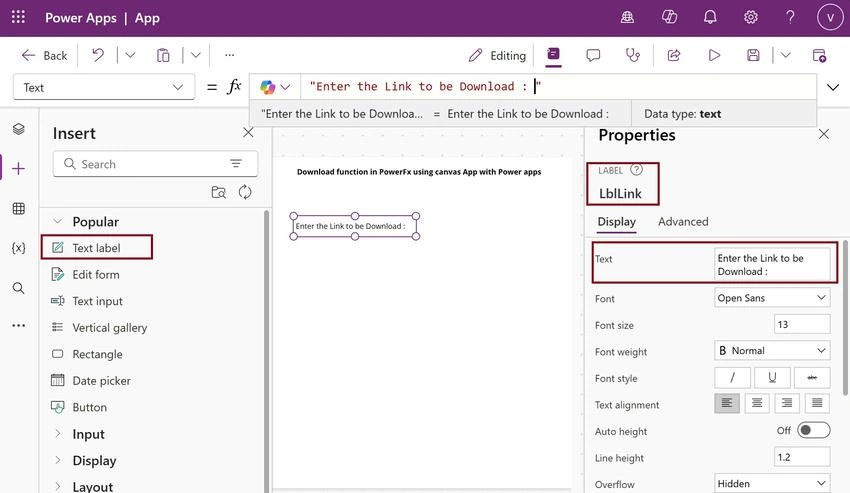Refresh the Insert component list
Screen dimensions: 850x493
coord(245,192)
